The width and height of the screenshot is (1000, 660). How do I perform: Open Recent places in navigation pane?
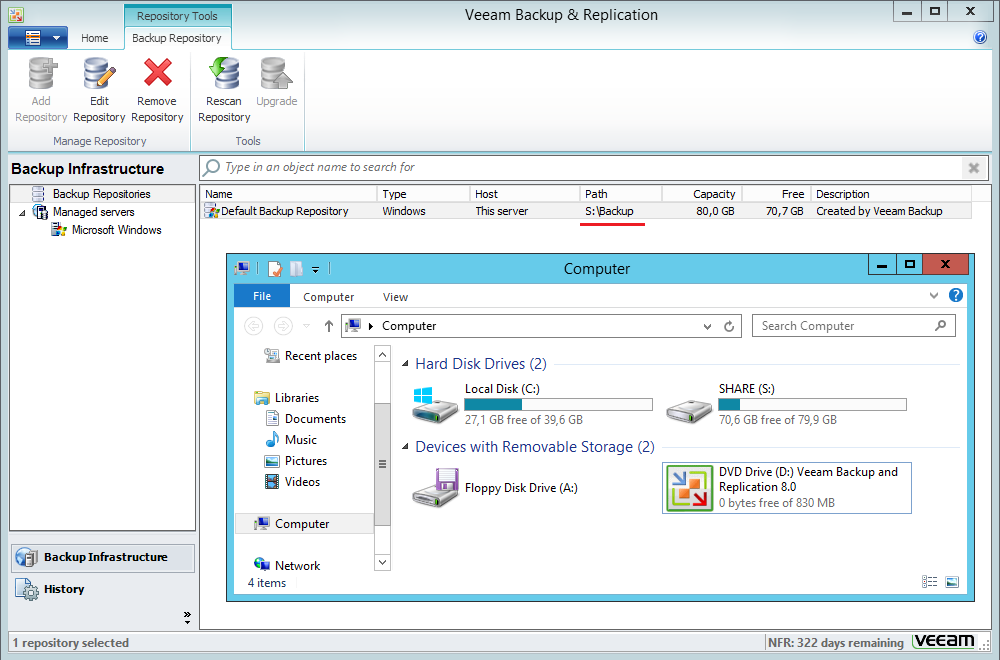point(311,356)
